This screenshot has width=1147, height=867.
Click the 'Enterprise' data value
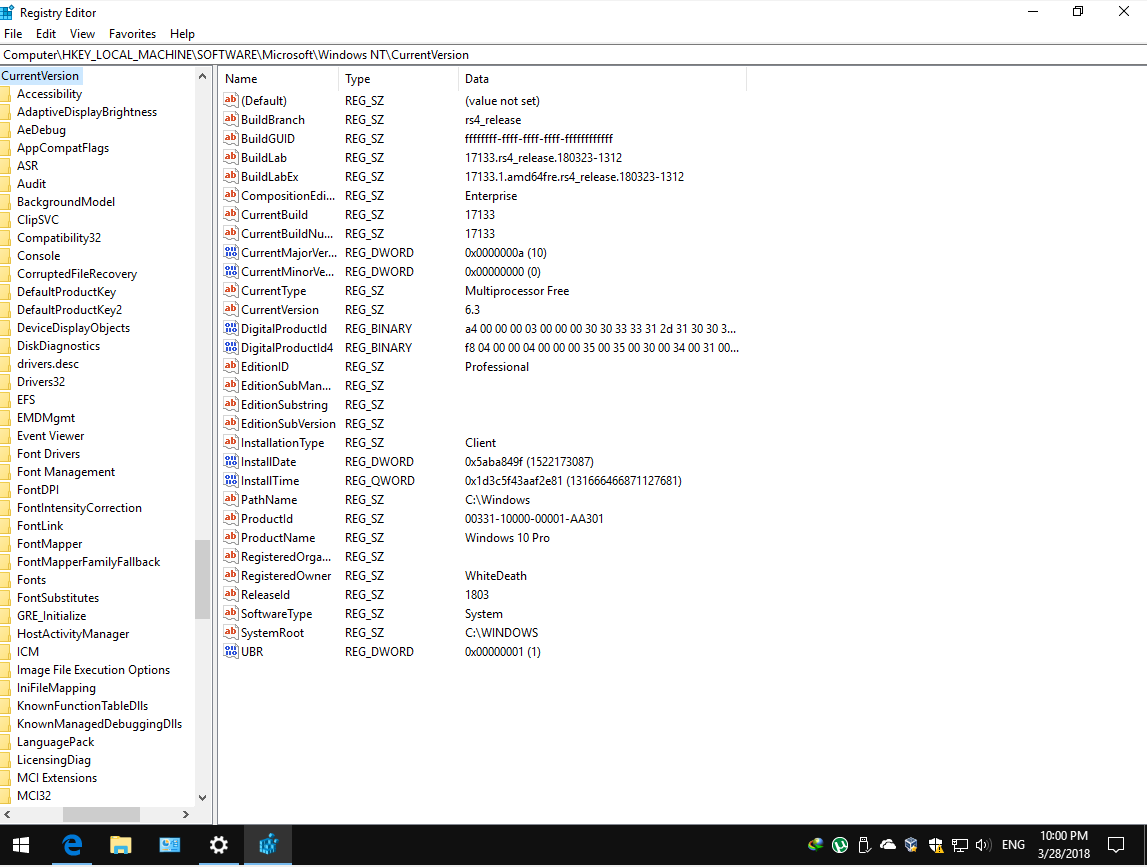[491, 195]
